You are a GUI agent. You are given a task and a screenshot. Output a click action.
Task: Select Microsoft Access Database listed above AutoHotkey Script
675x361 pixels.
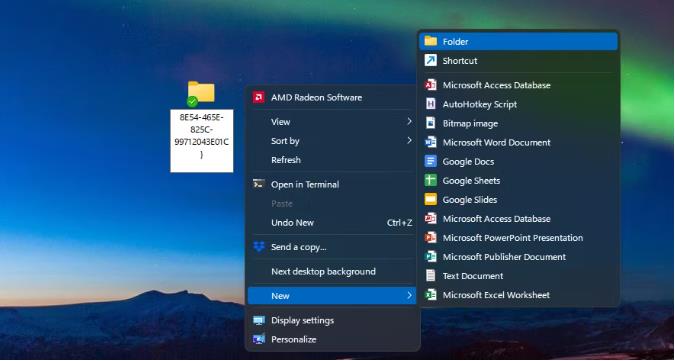tap(518, 85)
